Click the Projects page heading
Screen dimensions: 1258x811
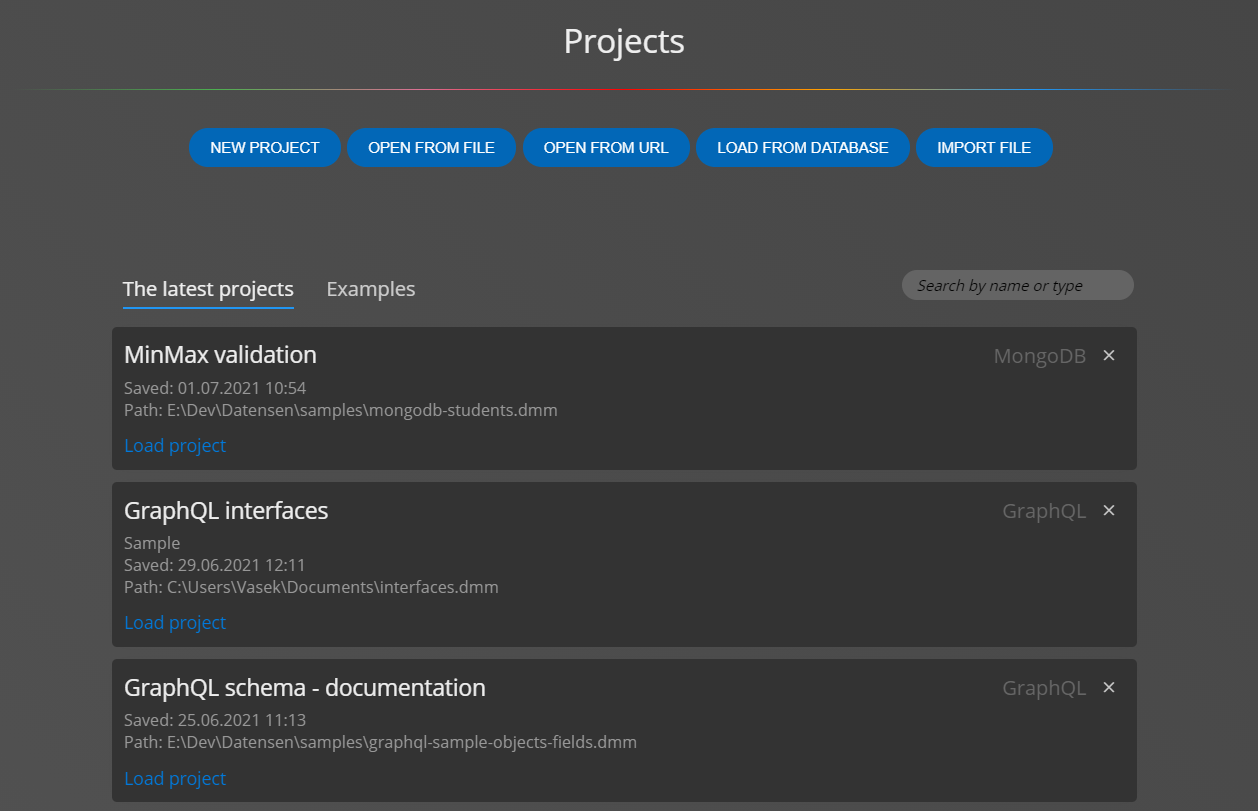coord(623,41)
